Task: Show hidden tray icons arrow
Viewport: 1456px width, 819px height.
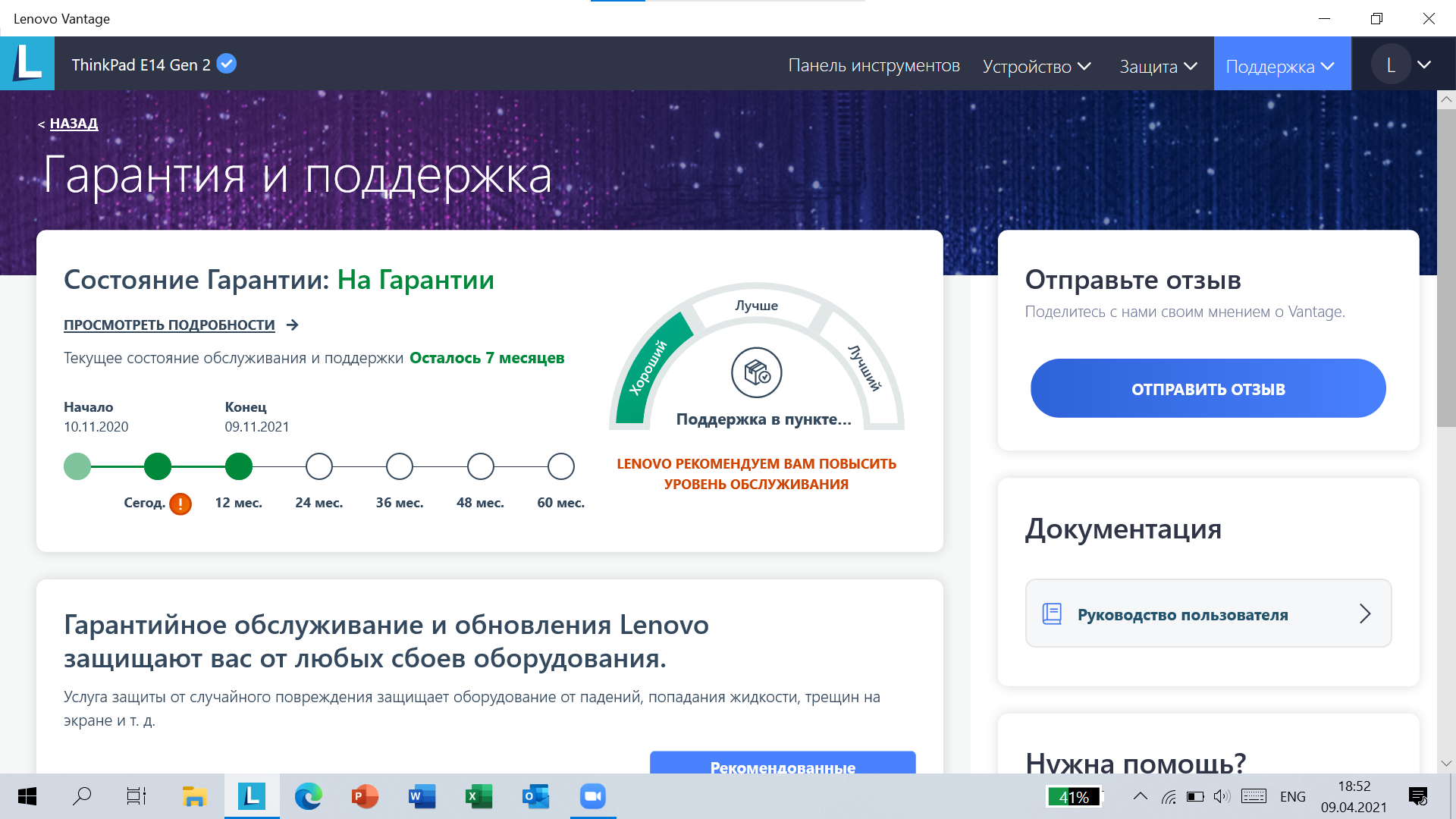Action: [x=1140, y=796]
